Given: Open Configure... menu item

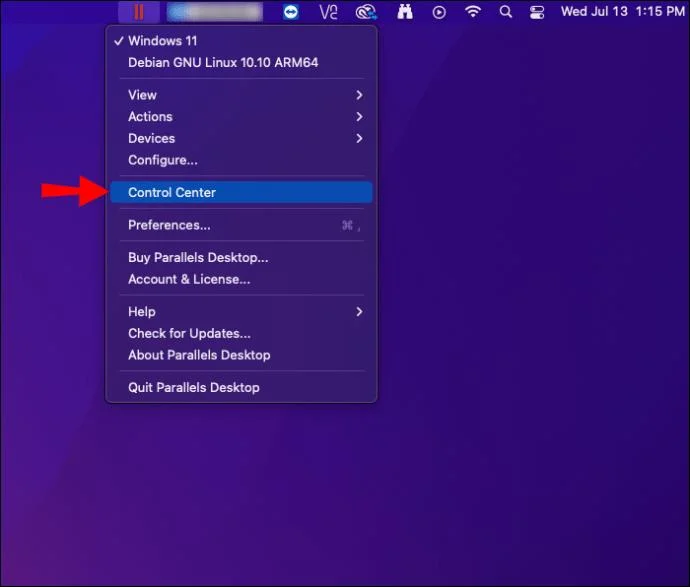Looking at the screenshot, I should pyautogui.click(x=241, y=160).
